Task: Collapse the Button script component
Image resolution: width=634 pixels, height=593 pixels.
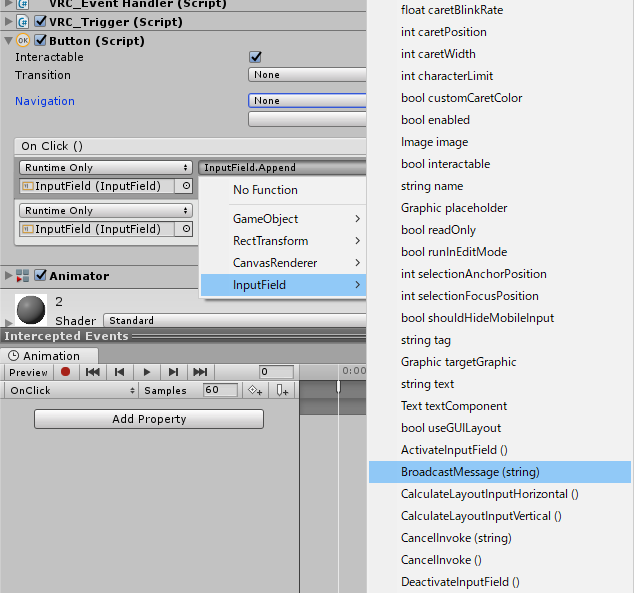Action: [x=8, y=40]
